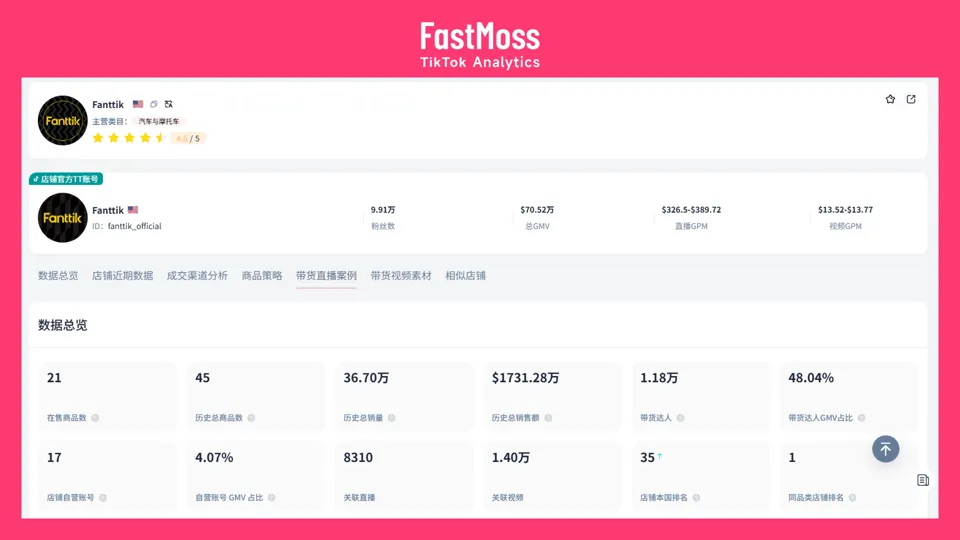Viewport: 960px width, 540px height.
Task: Click info icon next to 同品类店铺排名
Action: click(852, 497)
